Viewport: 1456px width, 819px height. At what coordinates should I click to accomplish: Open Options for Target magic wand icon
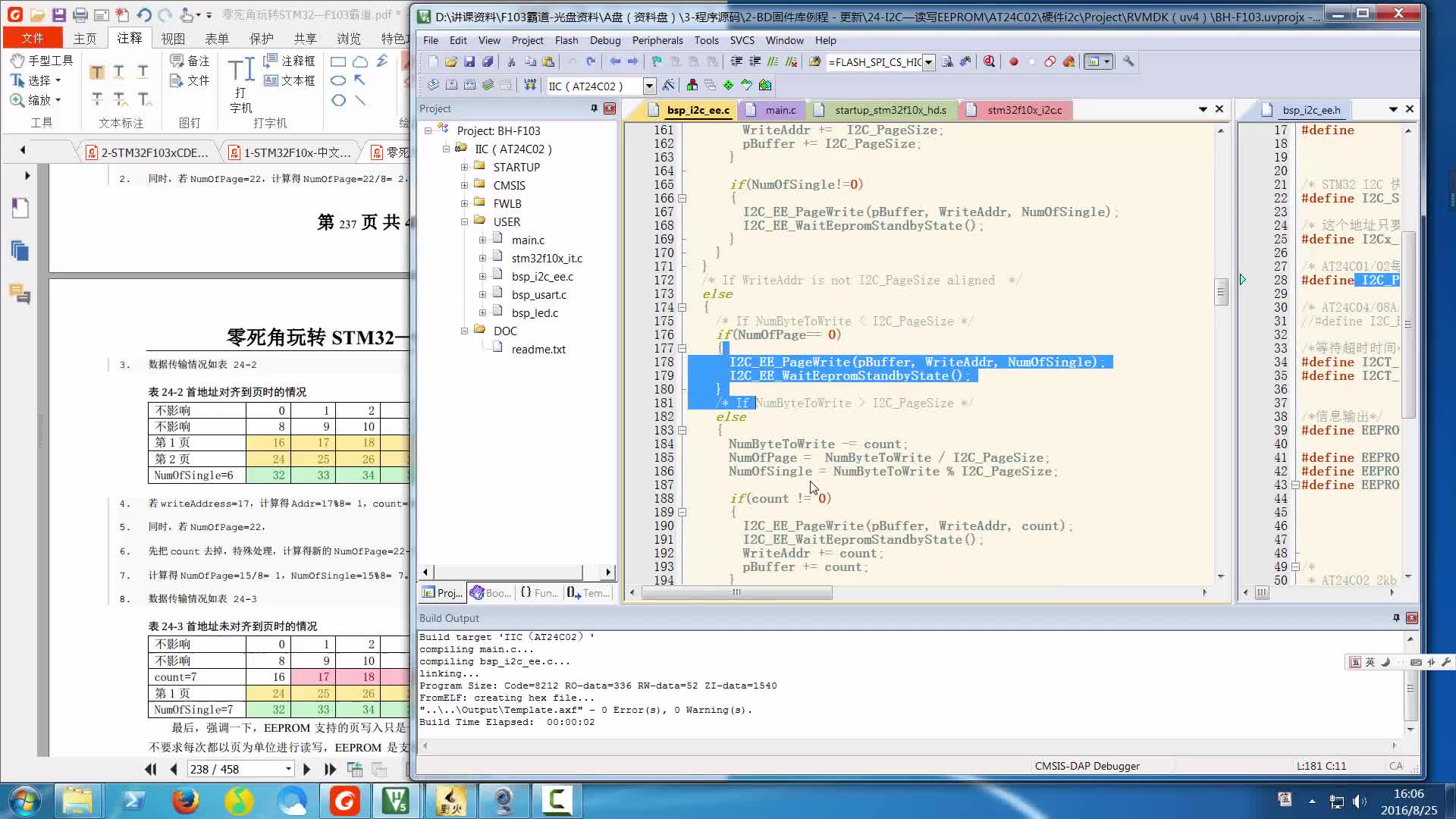668,86
